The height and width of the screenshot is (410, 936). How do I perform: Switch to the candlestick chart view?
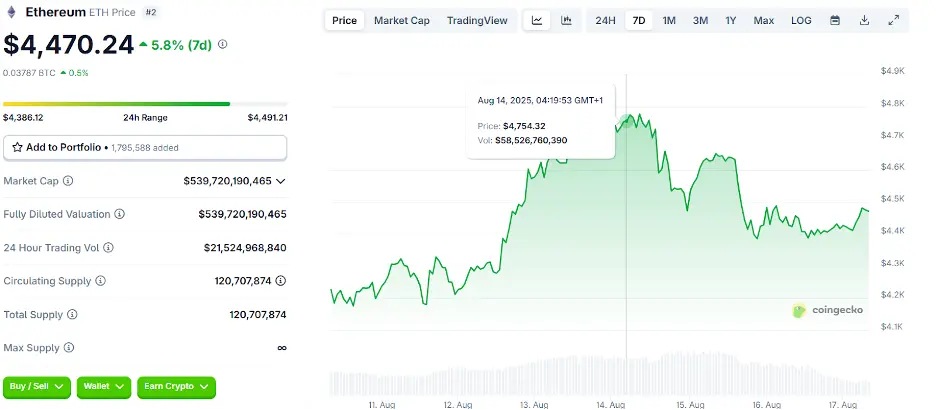567,20
